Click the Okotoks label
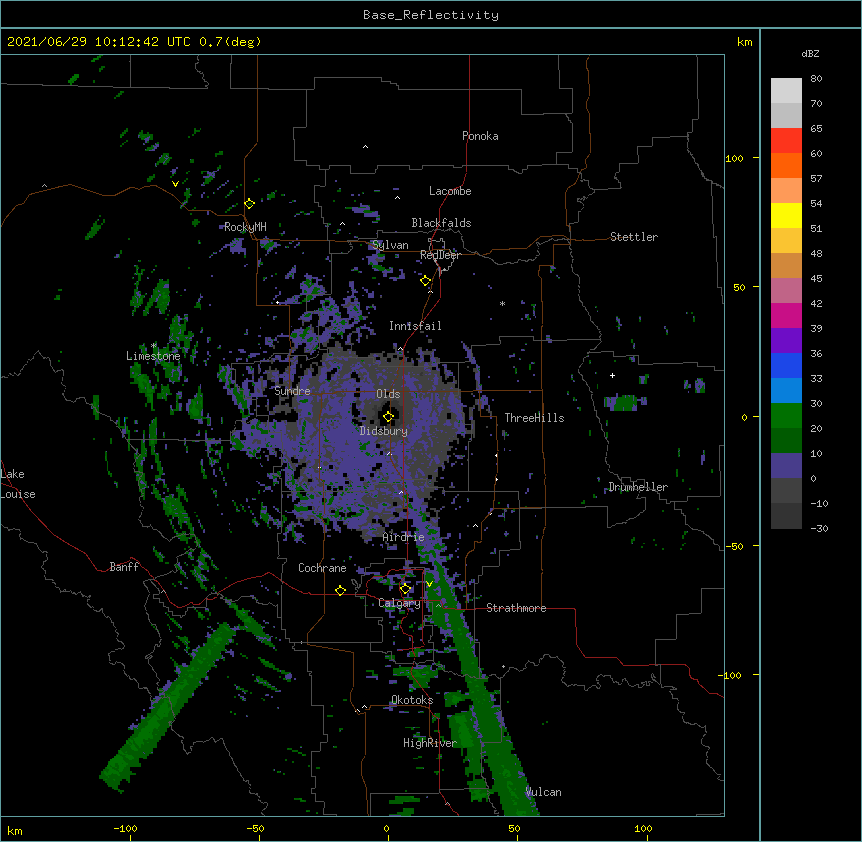The image size is (862, 842). (x=412, y=700)
